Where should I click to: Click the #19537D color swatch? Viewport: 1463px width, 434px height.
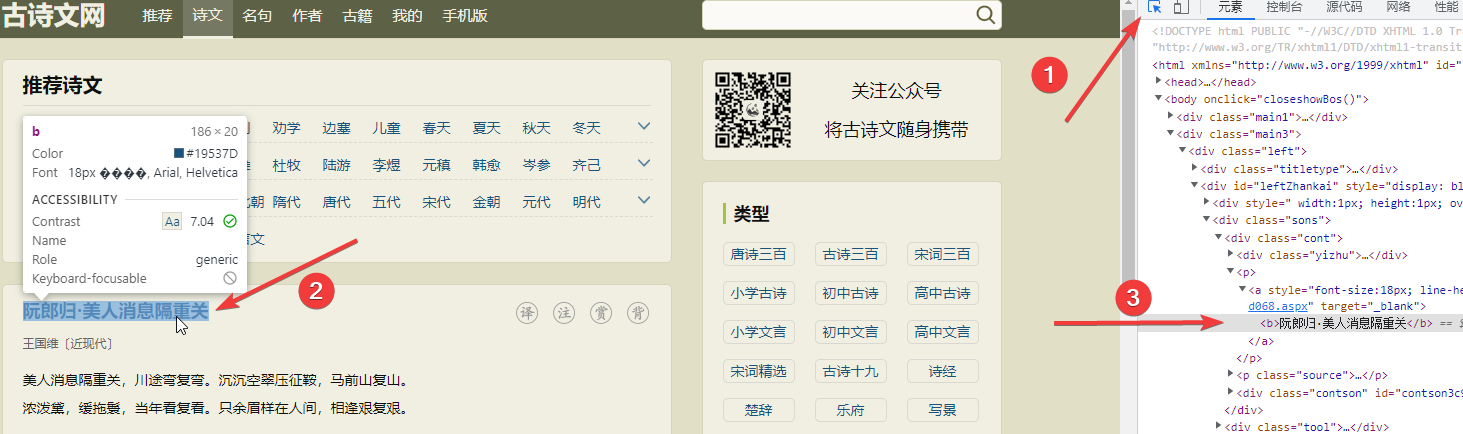pyautogui.click(x=178, y=153)
